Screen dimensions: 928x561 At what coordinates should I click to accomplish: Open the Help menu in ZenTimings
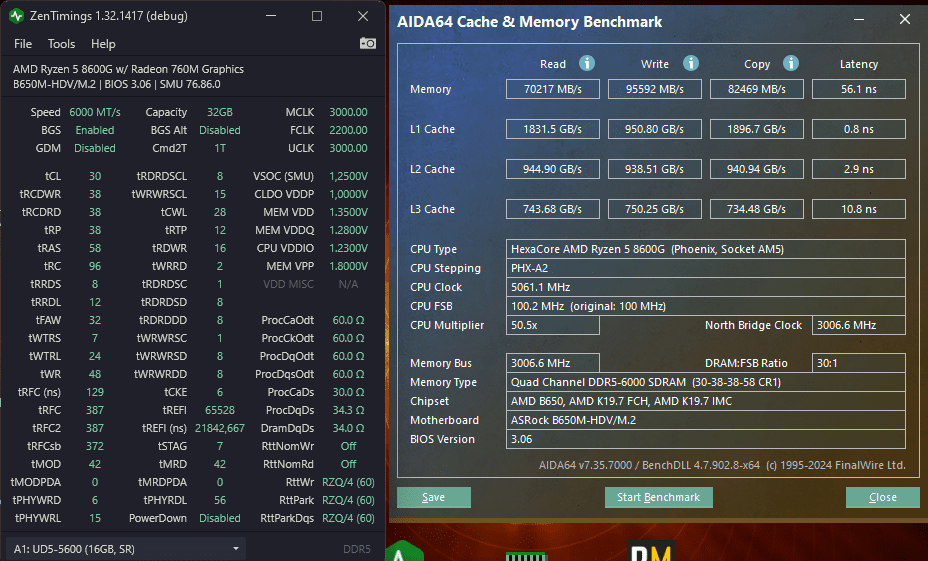tap(103, 44)
